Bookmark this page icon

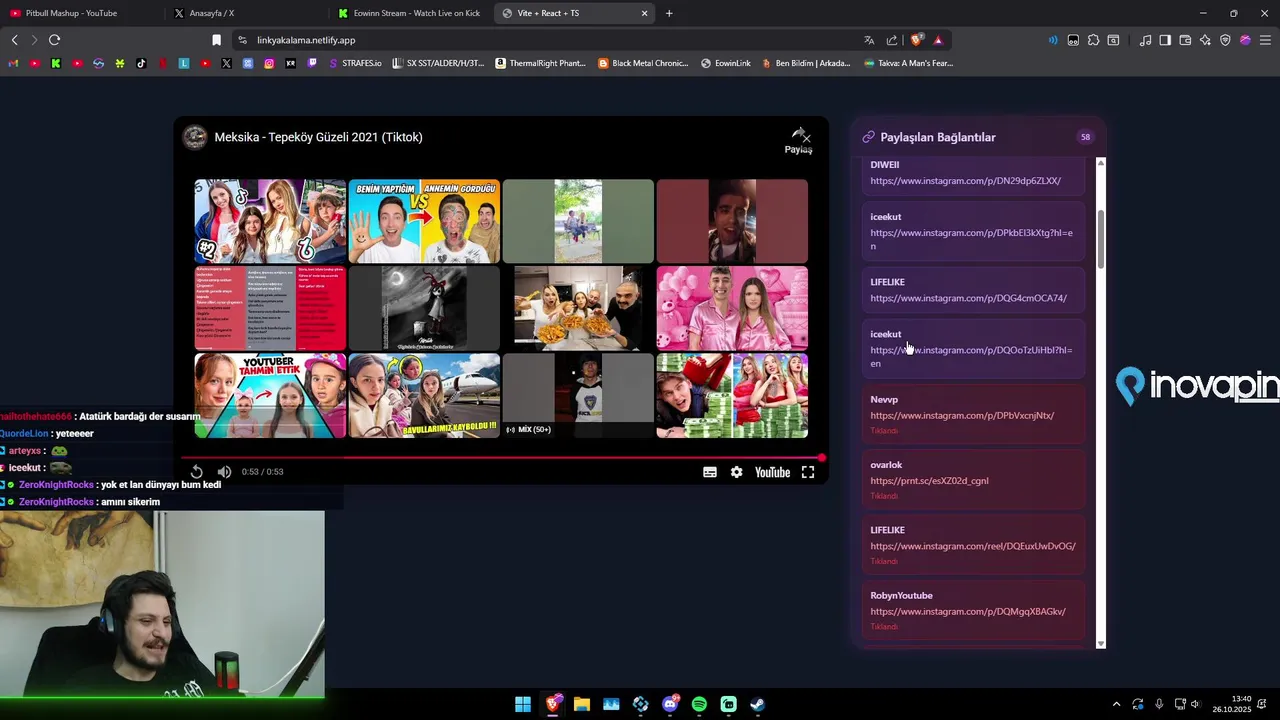(216, 40)
